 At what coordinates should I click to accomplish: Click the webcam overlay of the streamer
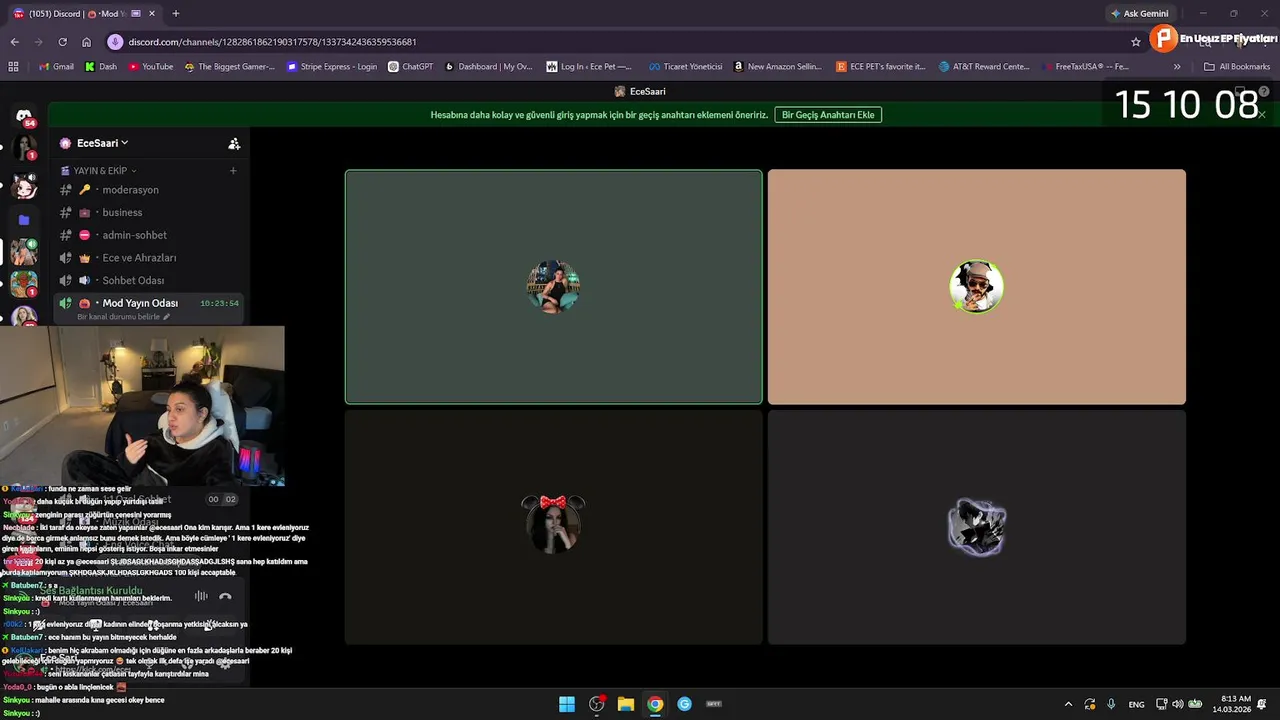(x=142, y=406)
